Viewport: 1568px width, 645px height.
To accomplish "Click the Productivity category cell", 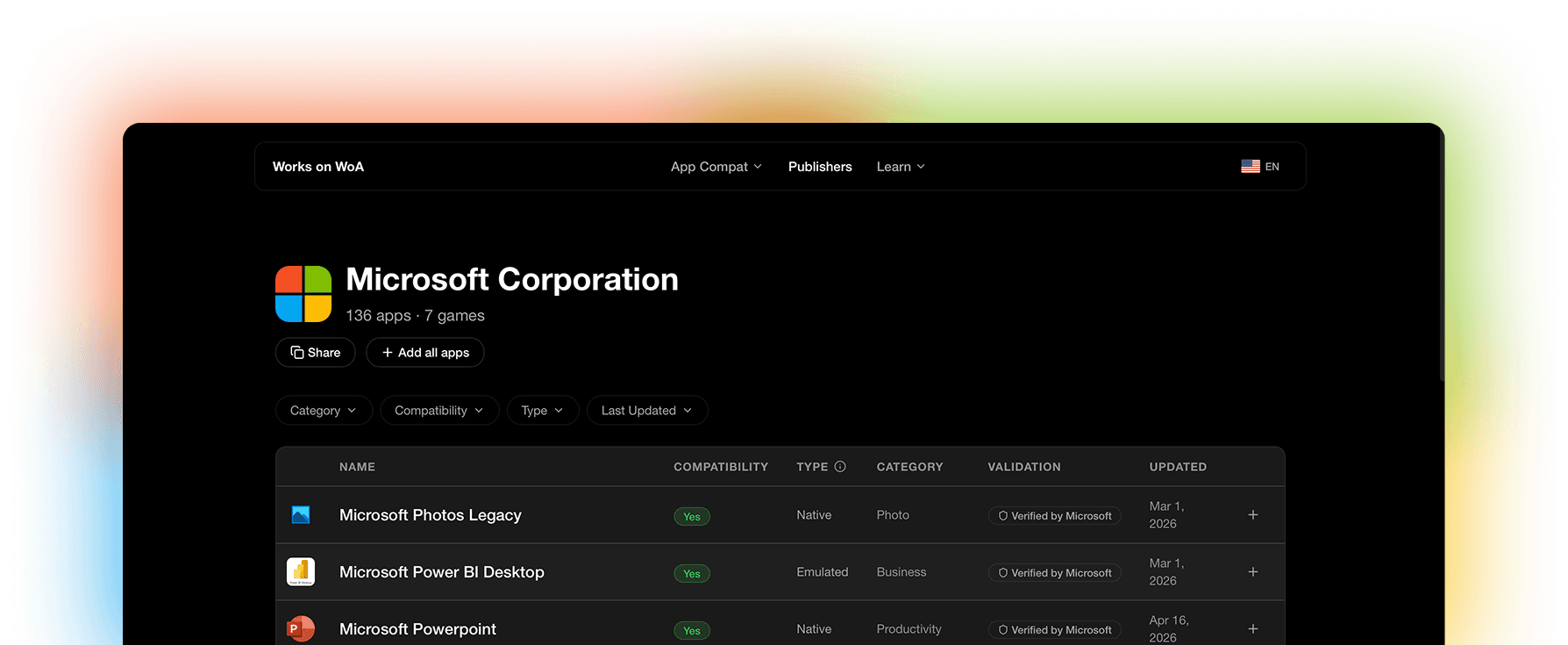I will [909, 629].
